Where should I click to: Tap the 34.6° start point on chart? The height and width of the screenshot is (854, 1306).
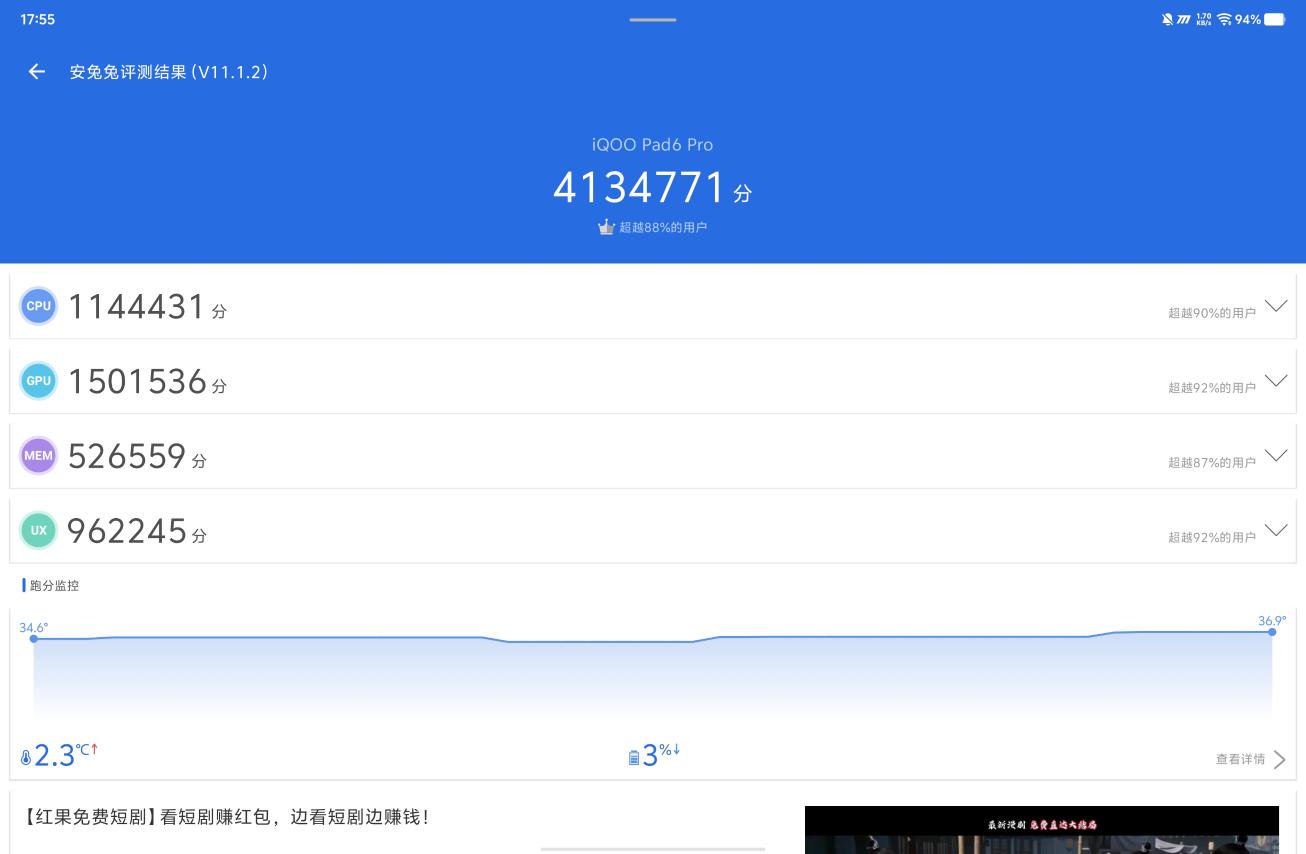coord(33,638)
